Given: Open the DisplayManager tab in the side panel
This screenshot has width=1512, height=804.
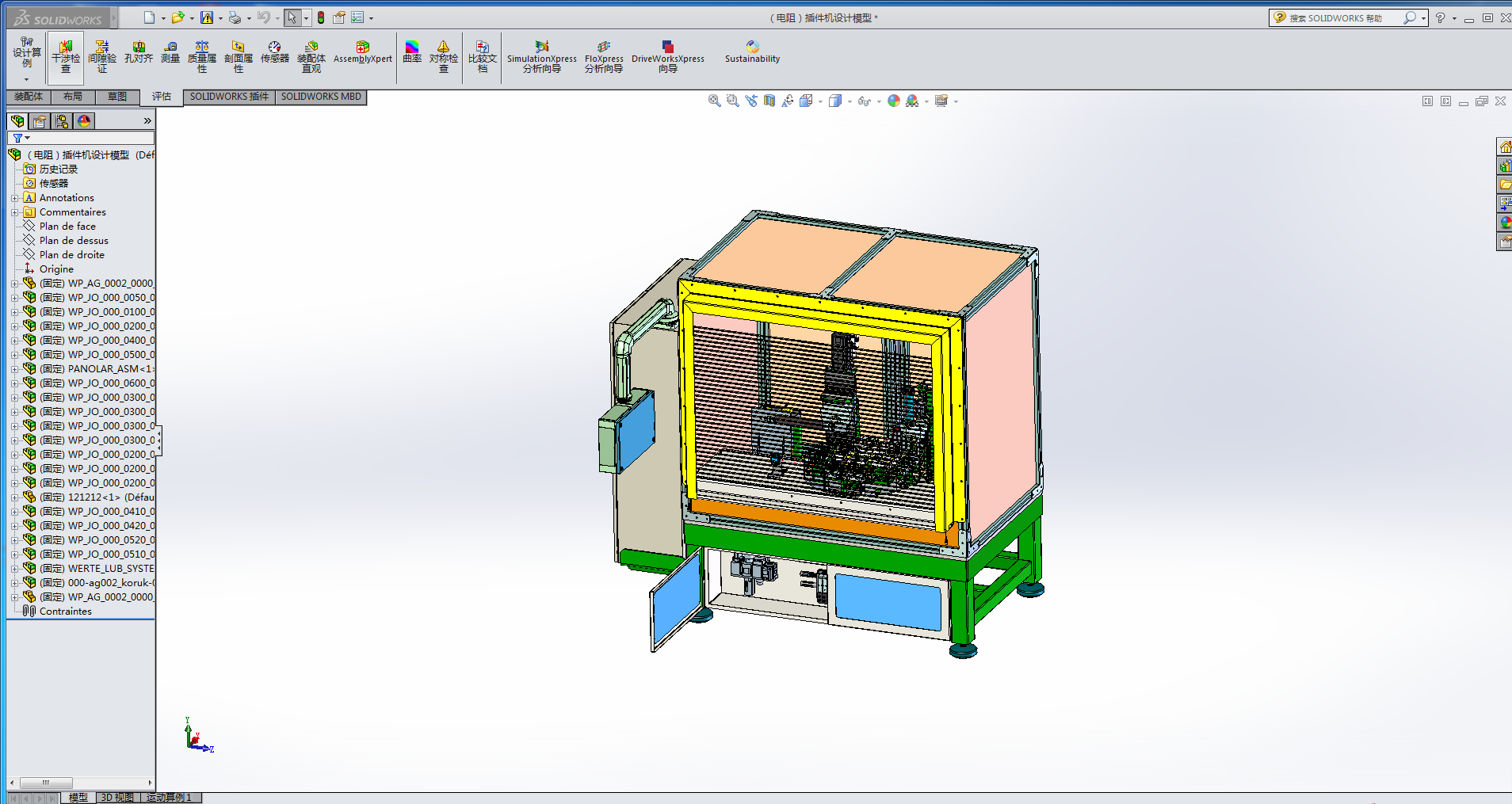Looking at the screenshot, I should click(84, 120).
